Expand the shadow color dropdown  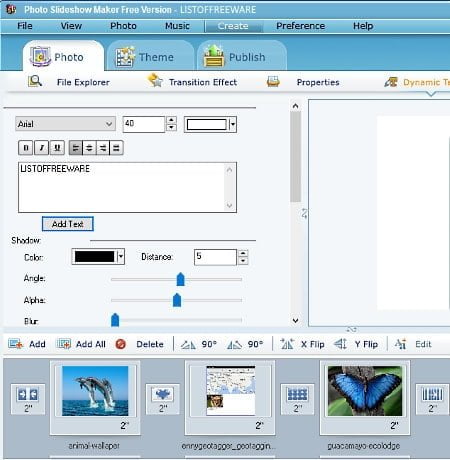tap(121, 257)
